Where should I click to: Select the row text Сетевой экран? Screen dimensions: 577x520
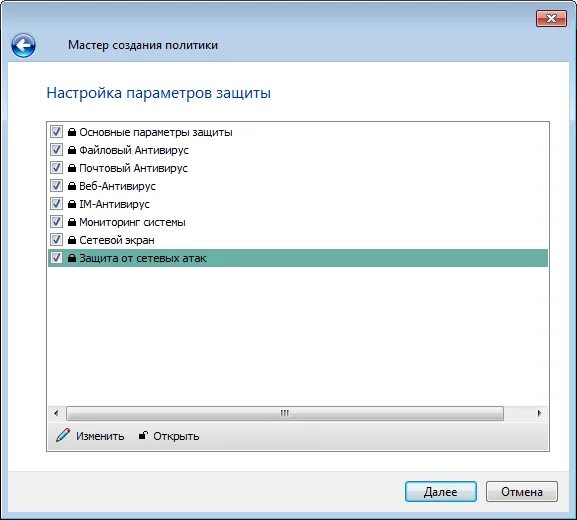pos(117,240)
